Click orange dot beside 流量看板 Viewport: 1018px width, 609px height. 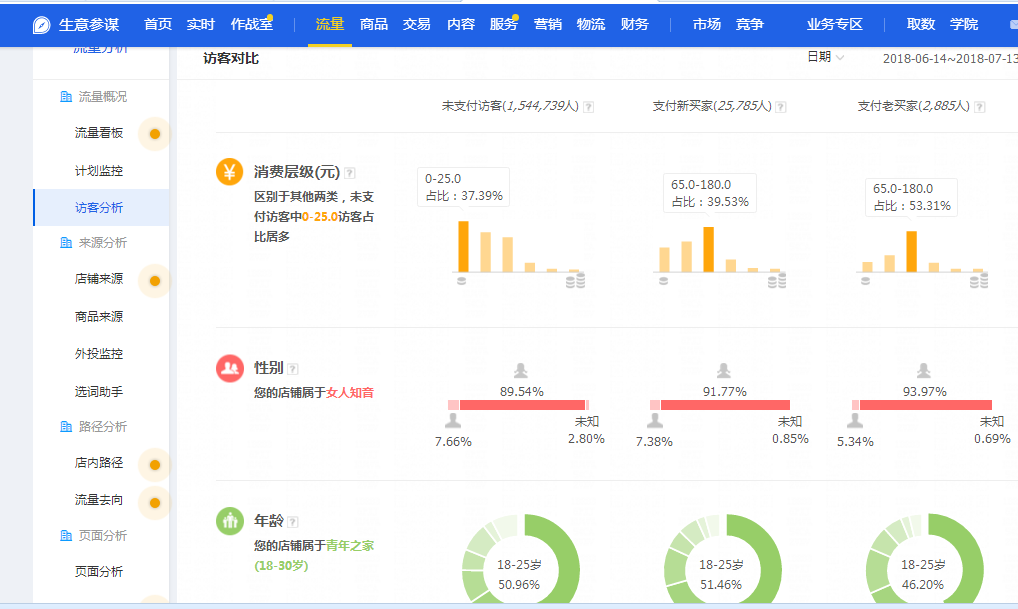tap(154, 134)
